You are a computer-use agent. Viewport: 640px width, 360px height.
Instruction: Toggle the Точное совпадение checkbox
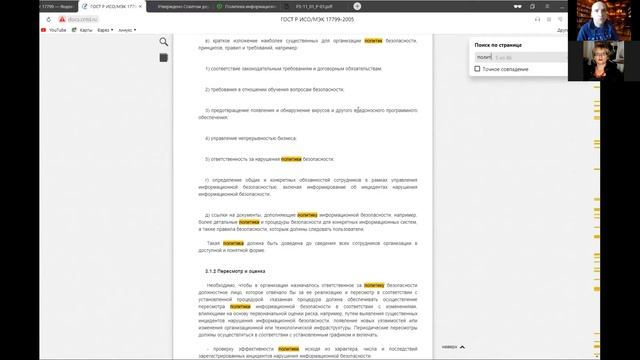[x=477, y=69]
